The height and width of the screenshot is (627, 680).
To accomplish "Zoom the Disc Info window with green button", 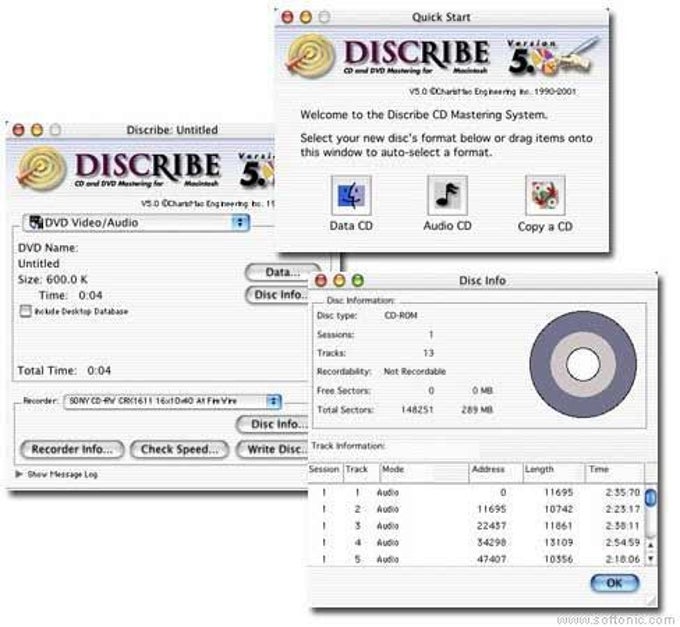I will click(x=358, y=281).
